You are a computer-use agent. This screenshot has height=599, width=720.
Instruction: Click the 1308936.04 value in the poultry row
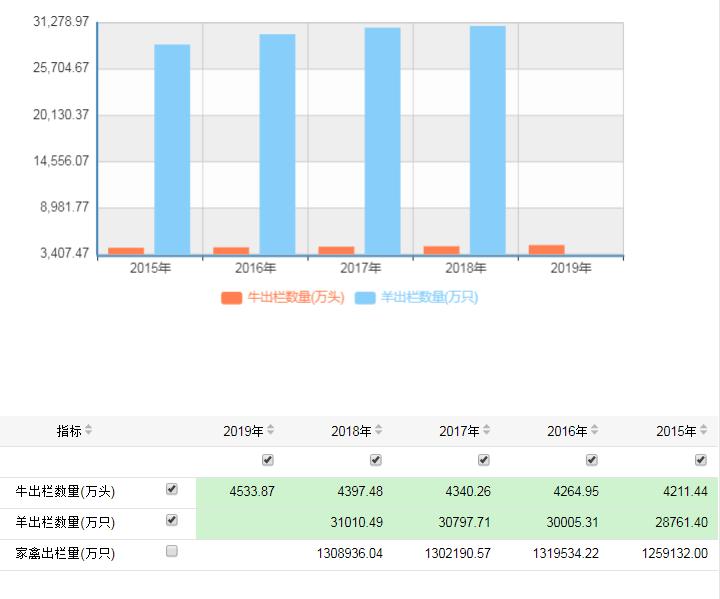click(349, 553)
